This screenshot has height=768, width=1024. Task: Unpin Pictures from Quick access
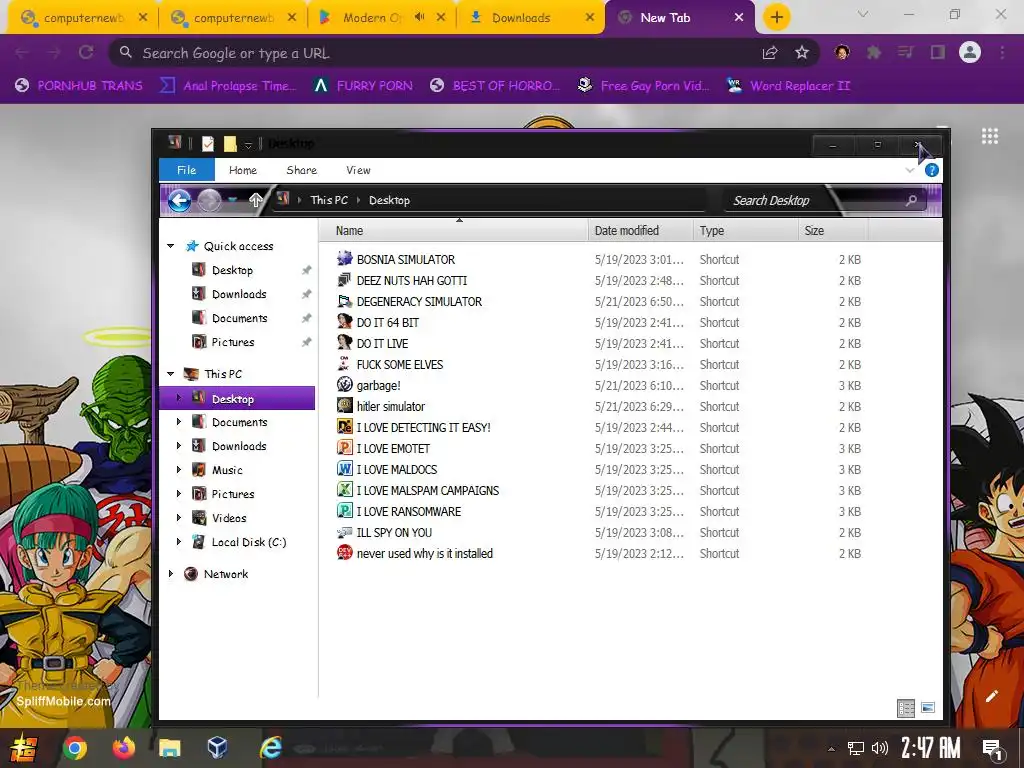tap(306, 342)
